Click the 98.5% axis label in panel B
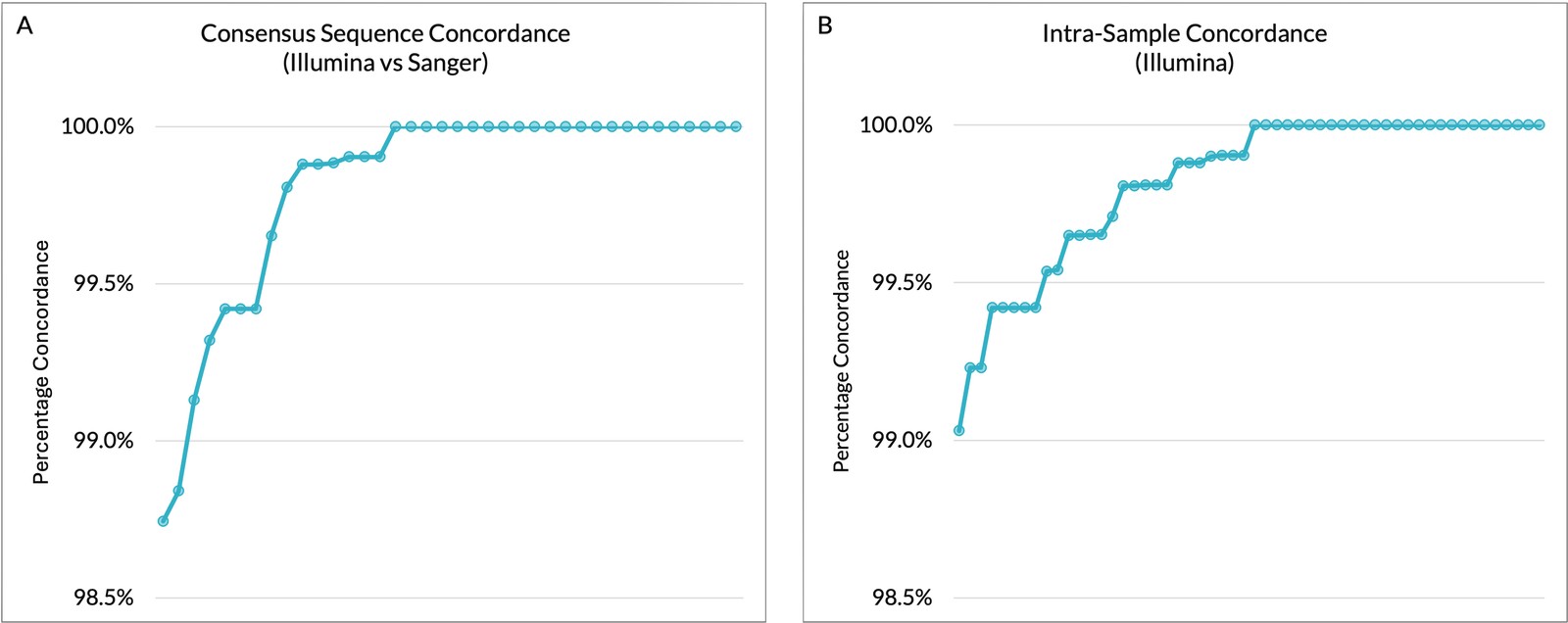Image resolution: width=1568 pixels, height=623 pixels. point(902,598)
